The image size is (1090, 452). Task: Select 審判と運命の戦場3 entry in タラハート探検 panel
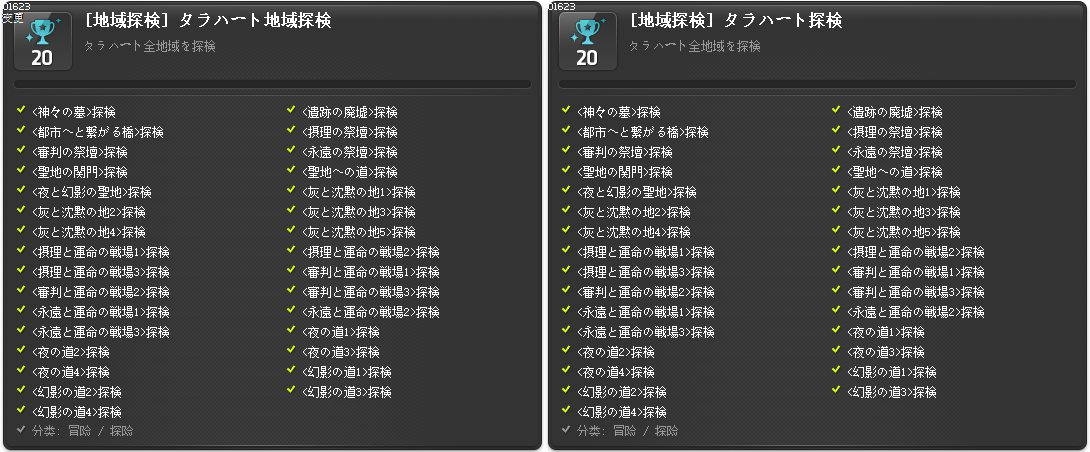[916, 292]
